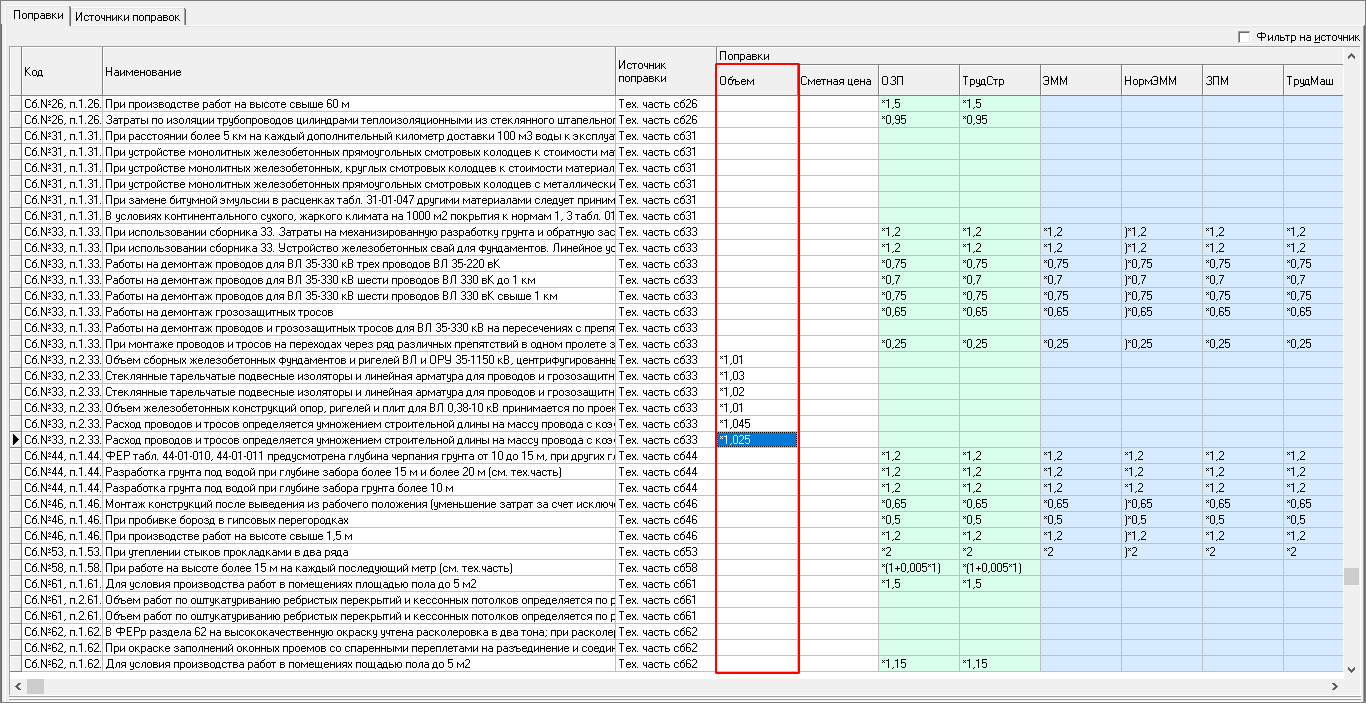Screen dimensions: 1366x703
Task: Click the *(1+0,005*1) cell under ОЗП
Action: [x=918, y=568]
